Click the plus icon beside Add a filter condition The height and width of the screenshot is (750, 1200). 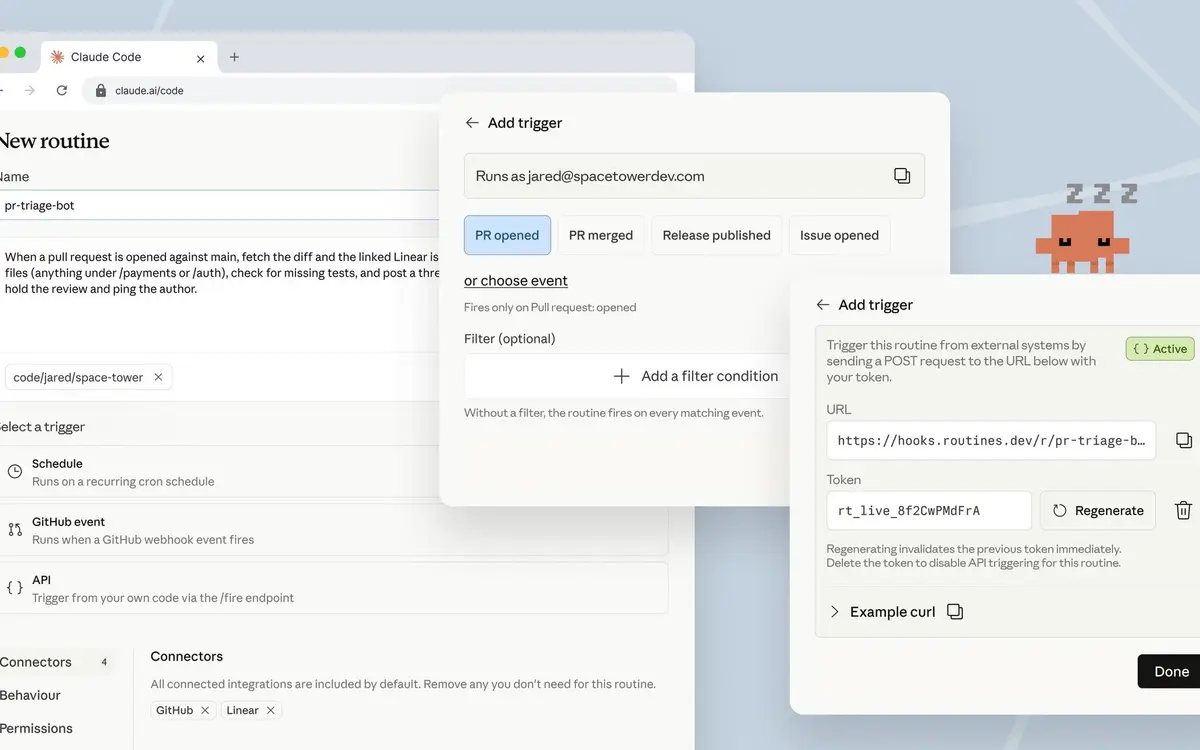point(621,376)
